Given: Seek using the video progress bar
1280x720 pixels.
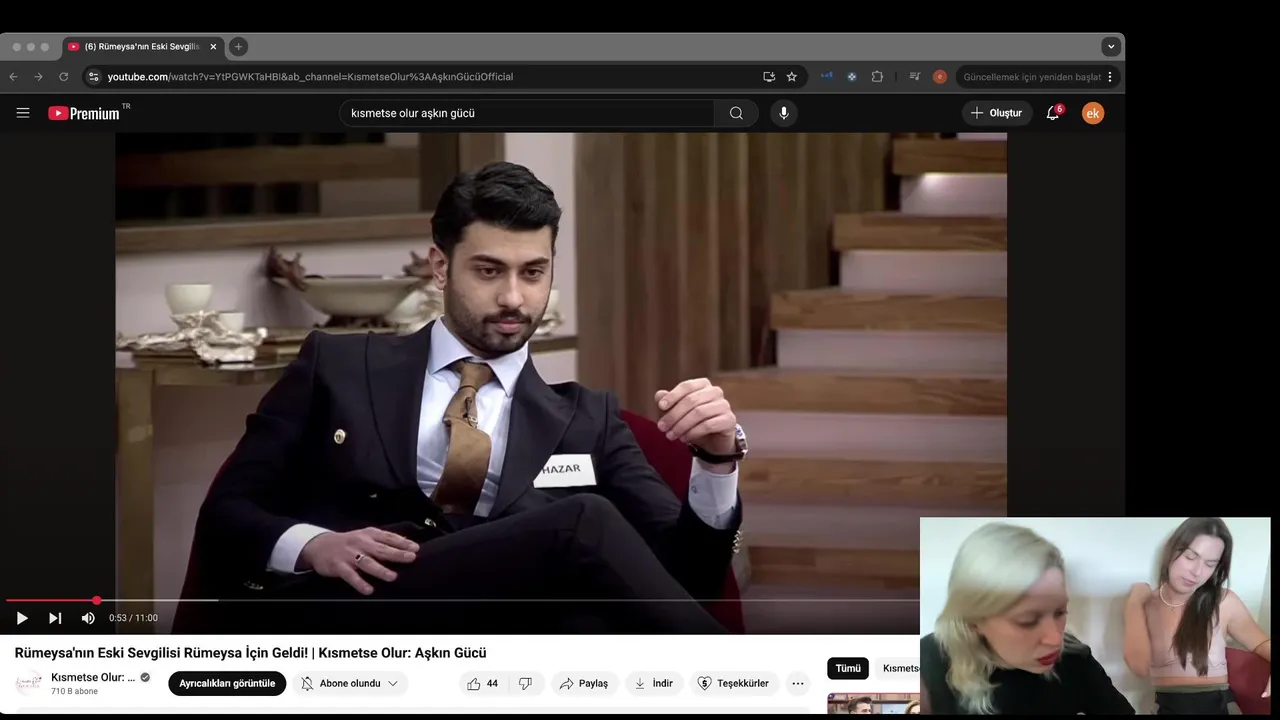Looking at the screenshot, I should [x=462, y=601].
